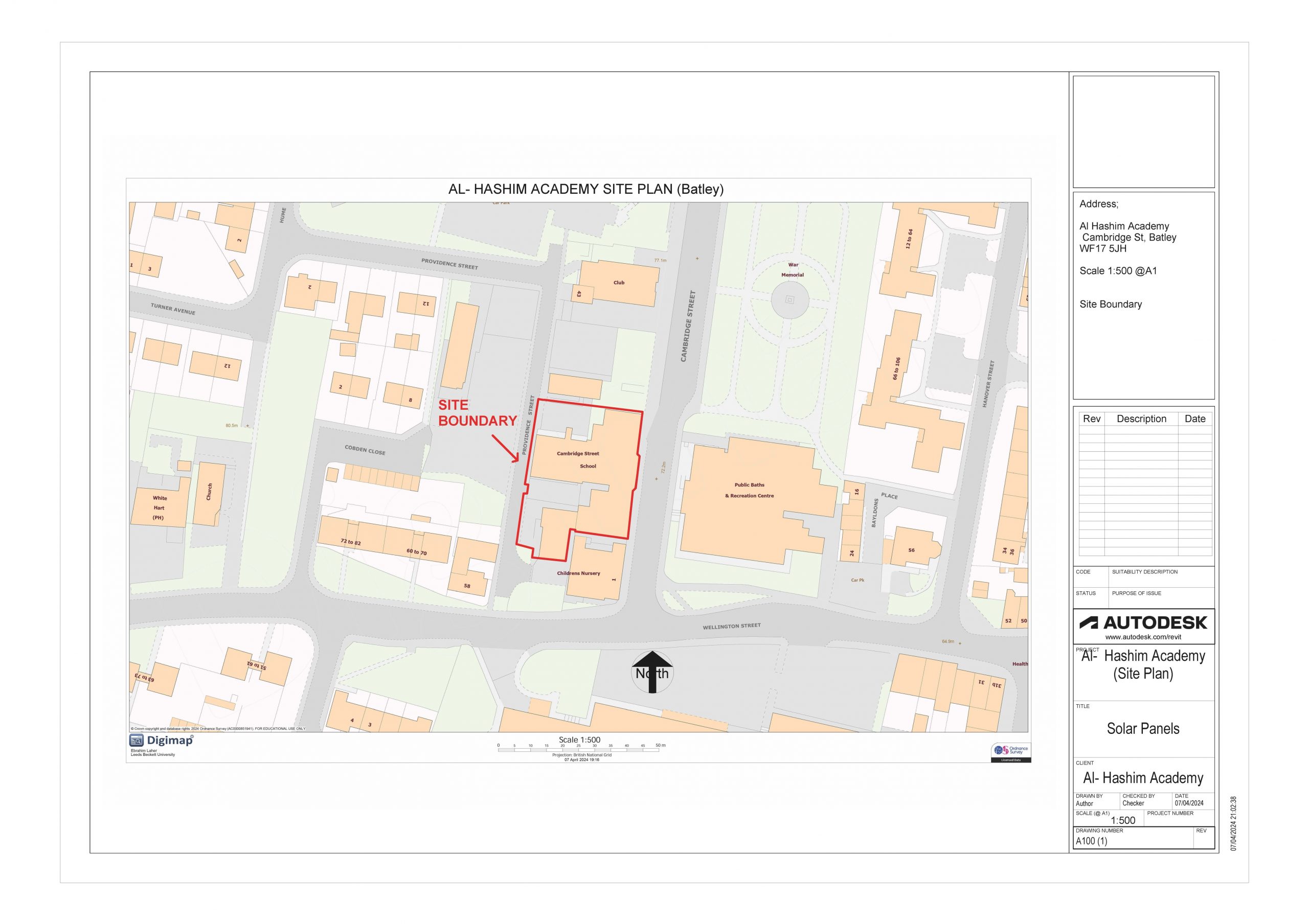
Task: Open the www.autodesk.com/revit link
Action: [x=1143, y=638]
